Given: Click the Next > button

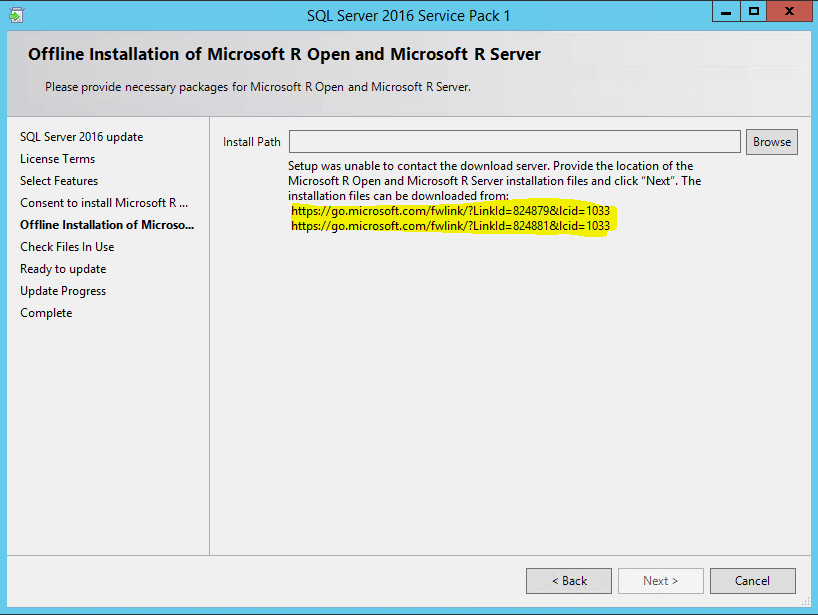Looking at the screenshot, I should (660, 581).
